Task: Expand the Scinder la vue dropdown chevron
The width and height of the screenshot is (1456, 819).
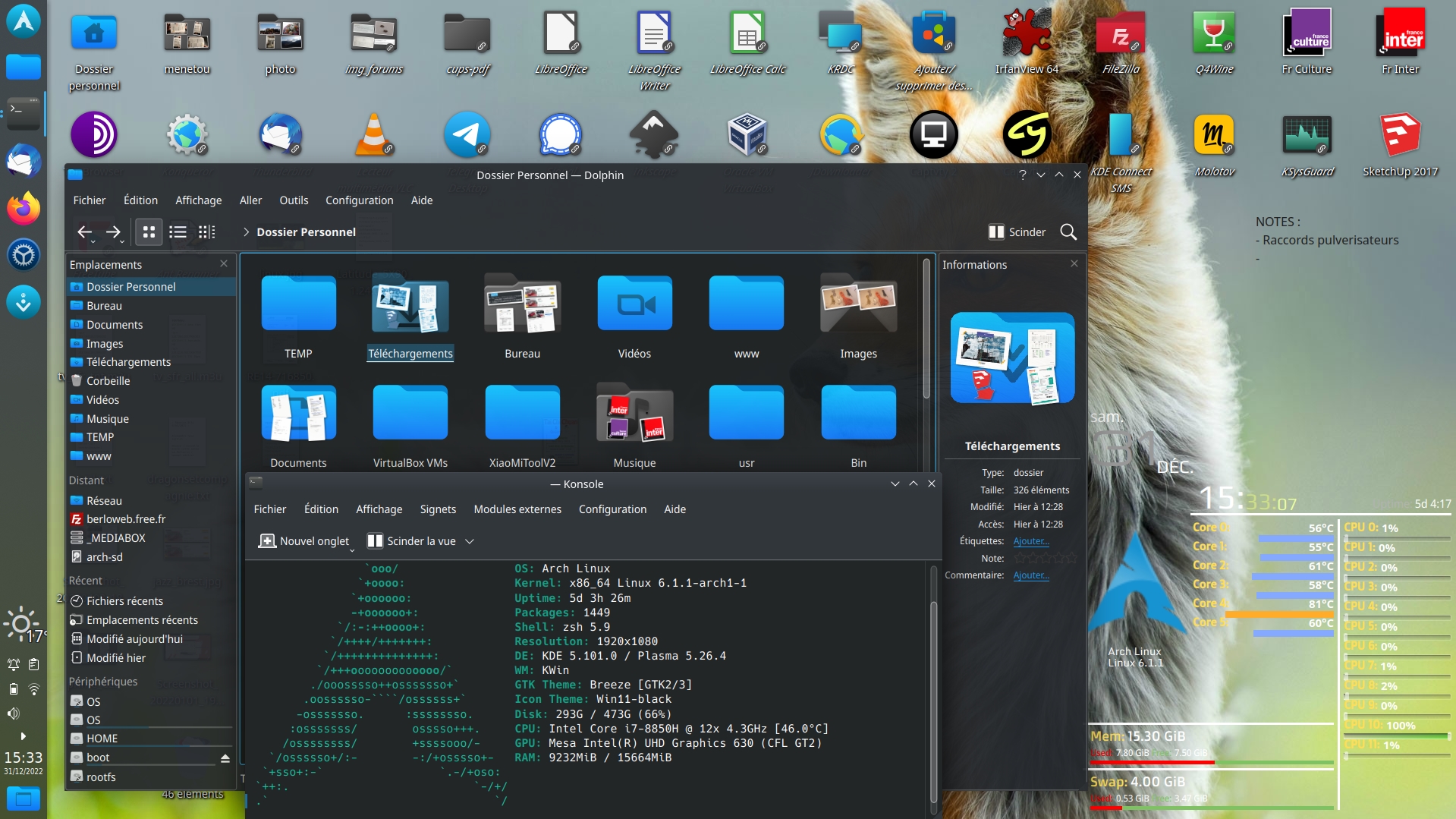Action: tap(470, 541)
